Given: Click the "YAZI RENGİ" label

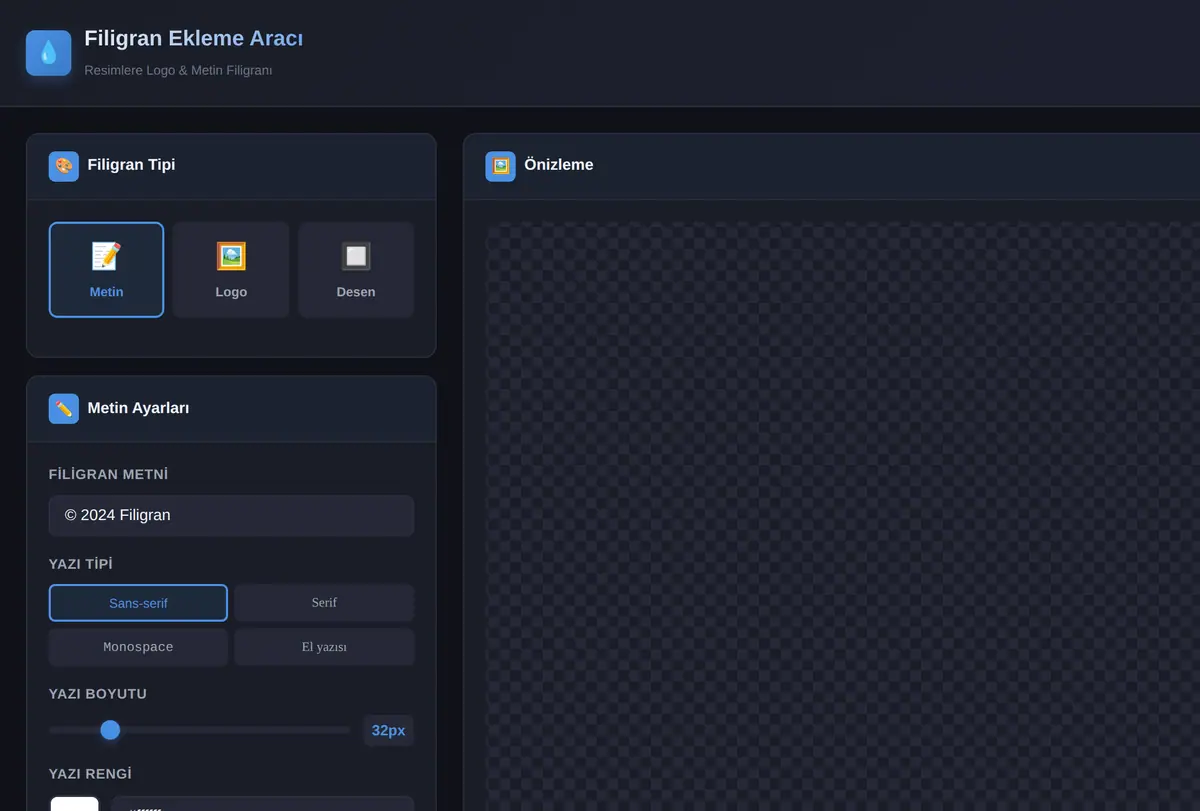Looking at the screenshot, I should (90, 774).
